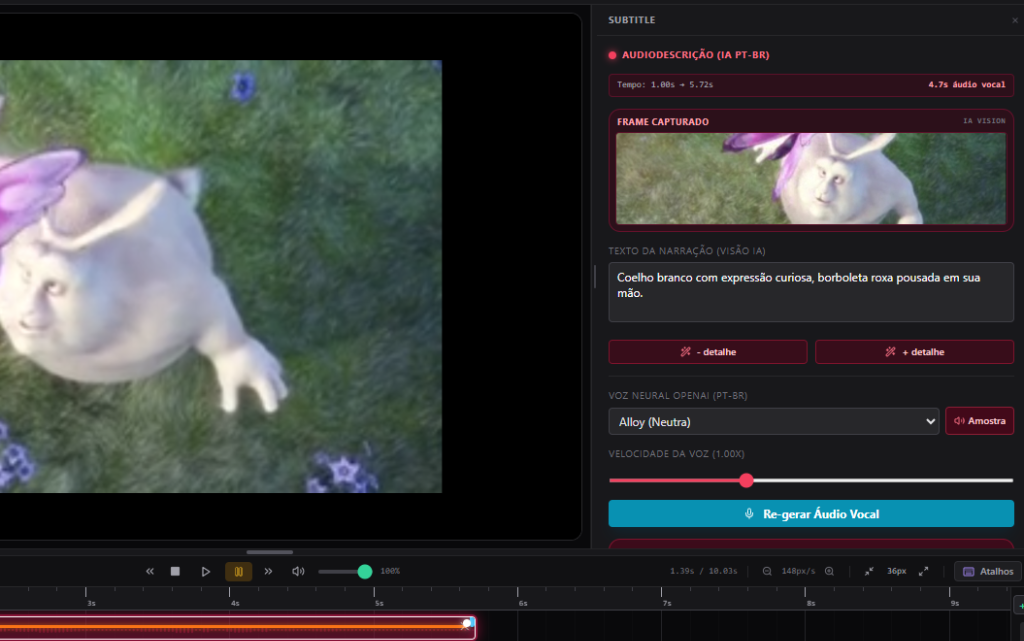Start playback with the play triangle

(205, 571)
